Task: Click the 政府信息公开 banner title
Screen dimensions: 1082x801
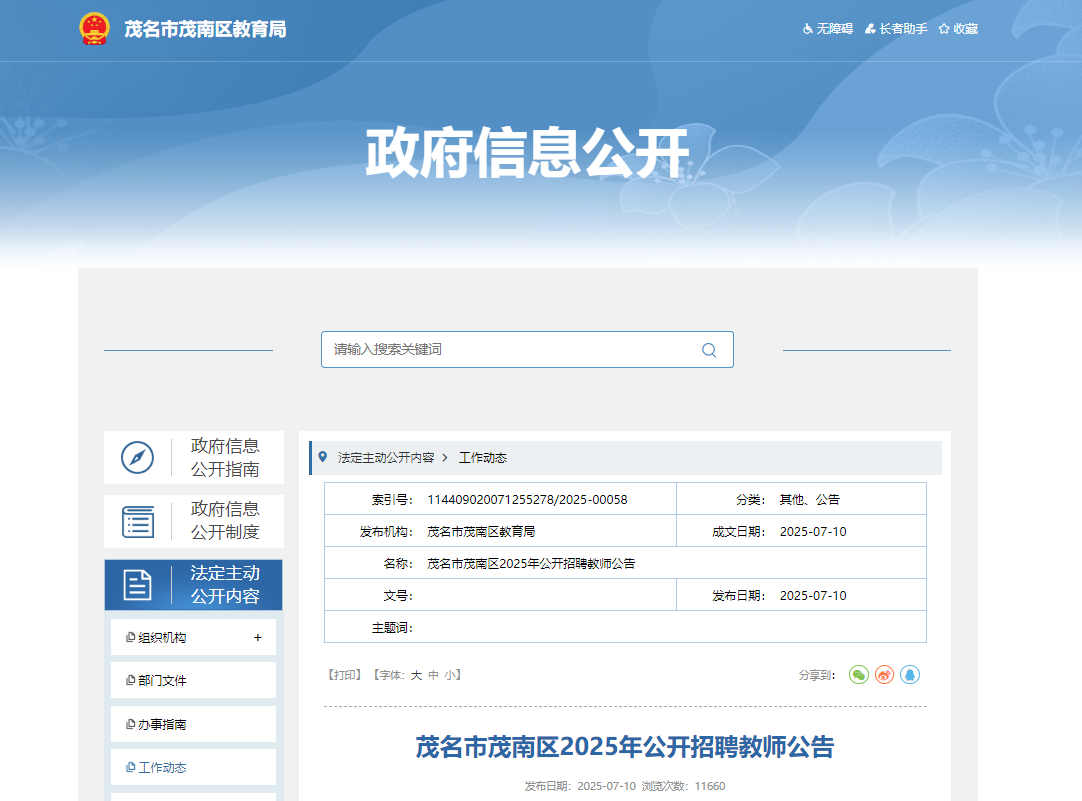Action: tap(527, 152)
